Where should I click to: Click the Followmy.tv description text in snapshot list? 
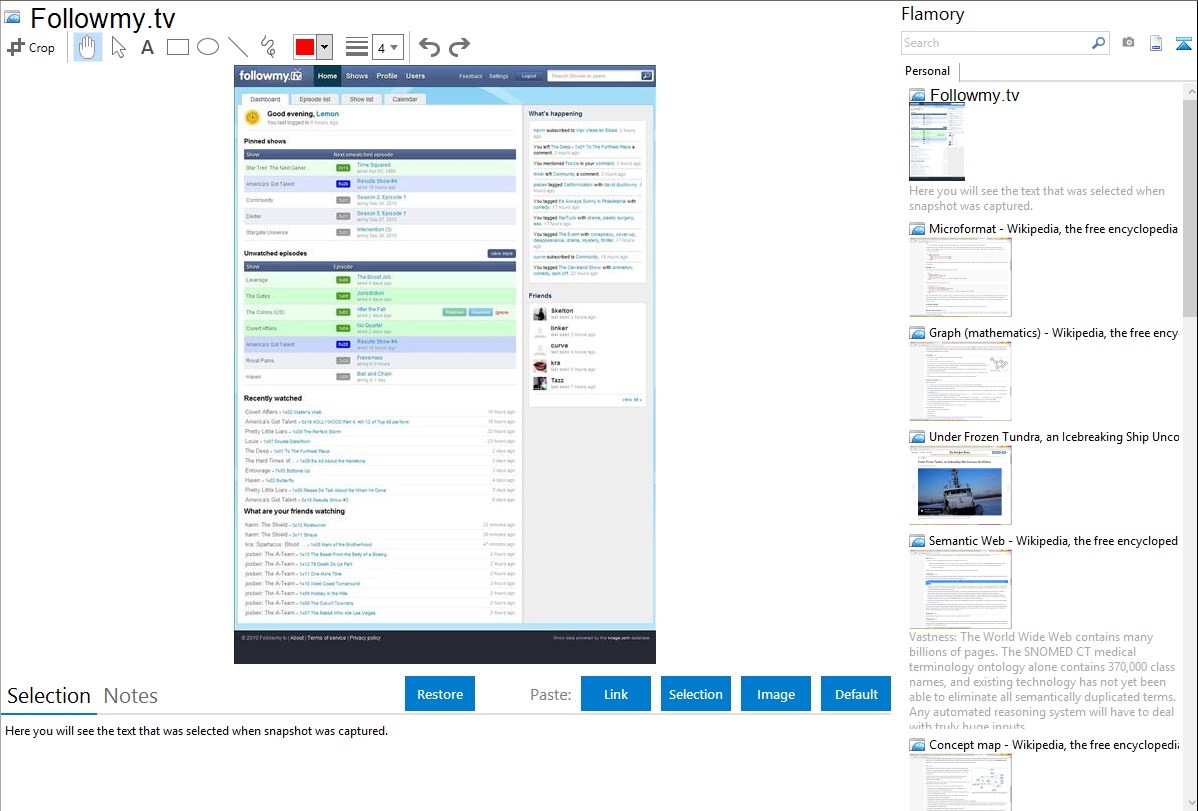[x=1037, y=199]
